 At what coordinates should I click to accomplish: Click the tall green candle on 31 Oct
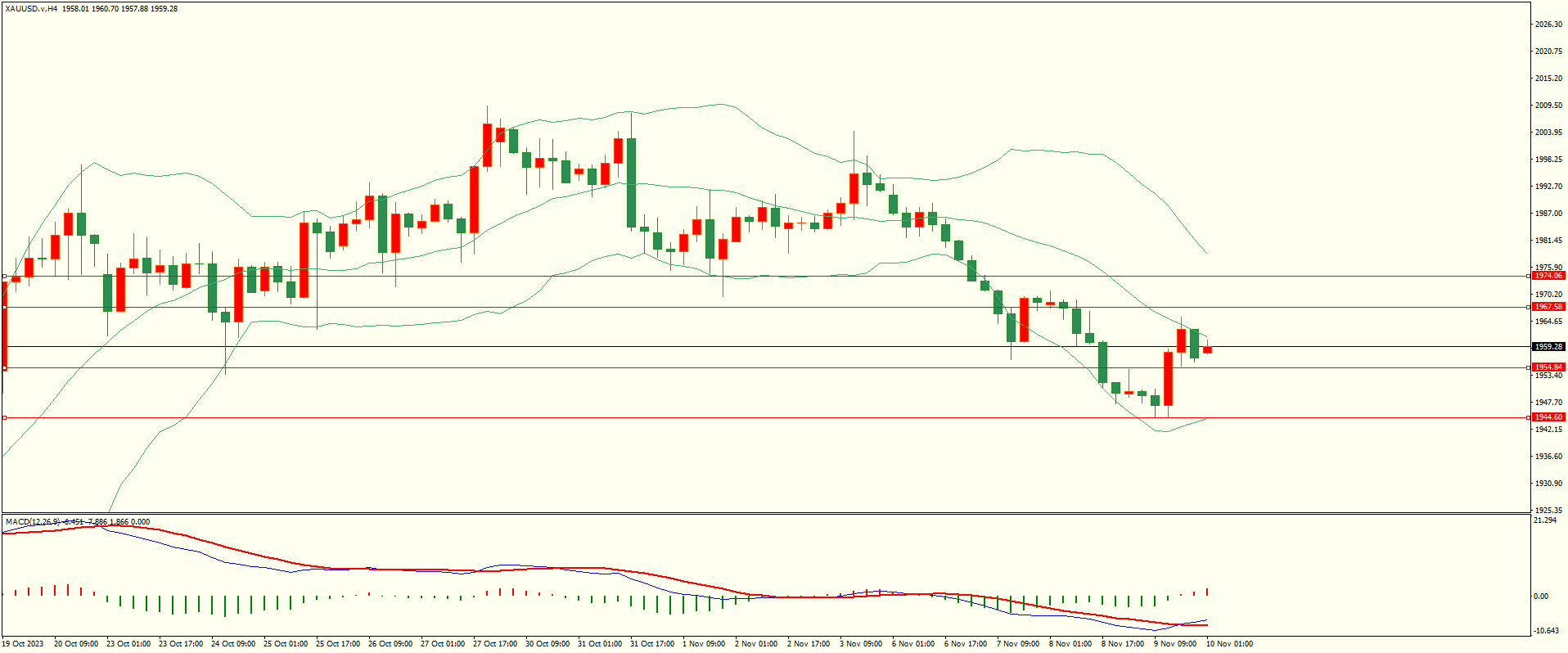[x=631, y=182]
